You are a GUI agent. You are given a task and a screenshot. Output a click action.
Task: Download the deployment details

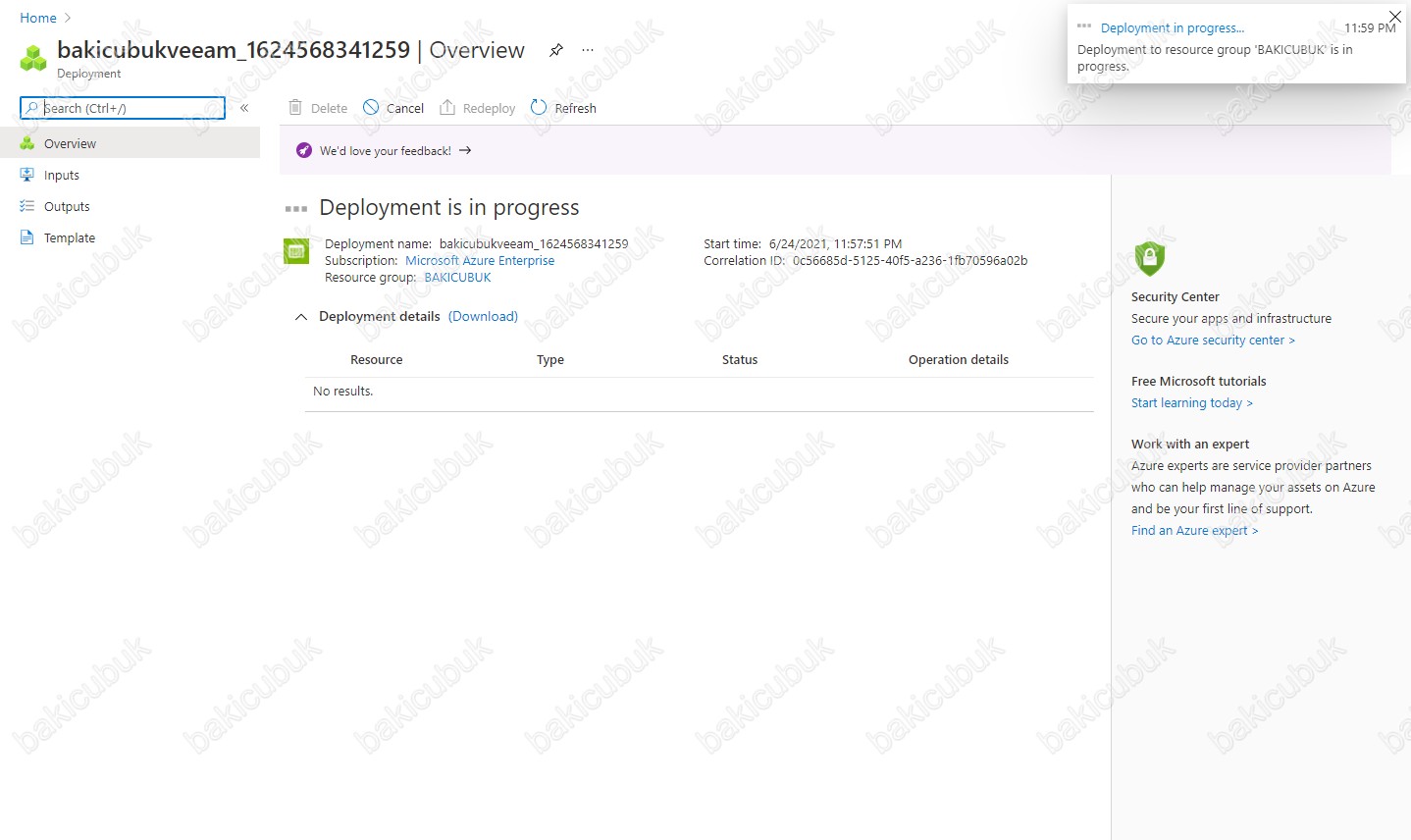pos(483,316)
